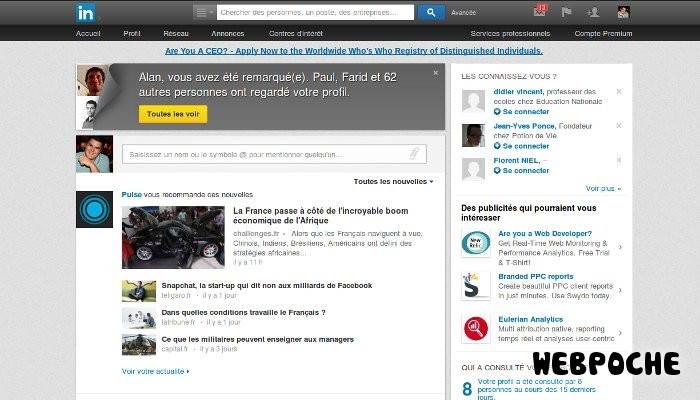Click Florent NIEL's avatar placeholder
Image resolution: width=700 pixels, height=400 pixels.
pyautogui.click(x=473, y=170)
